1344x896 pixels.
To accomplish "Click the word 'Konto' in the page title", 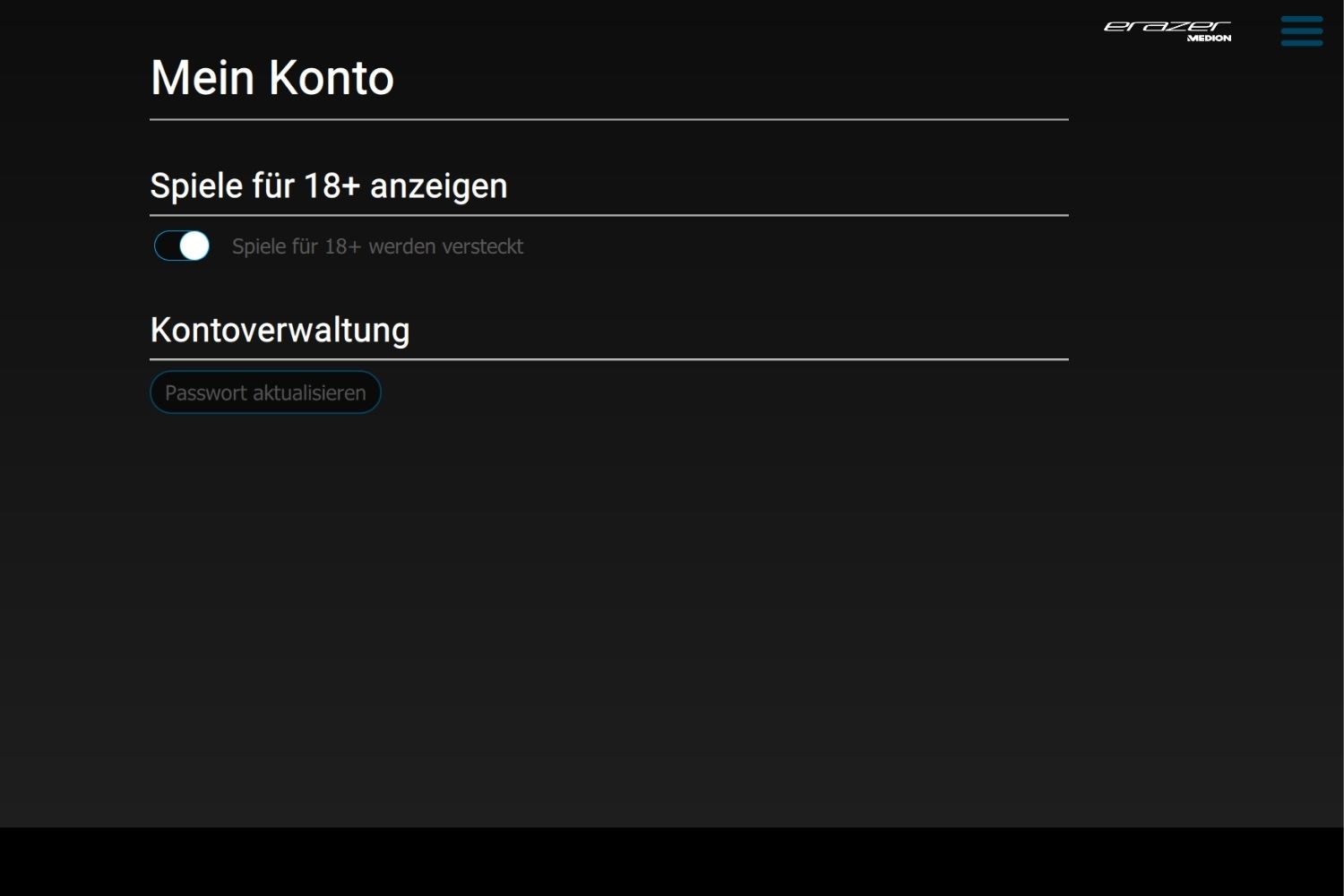I will tap(332, 78).
